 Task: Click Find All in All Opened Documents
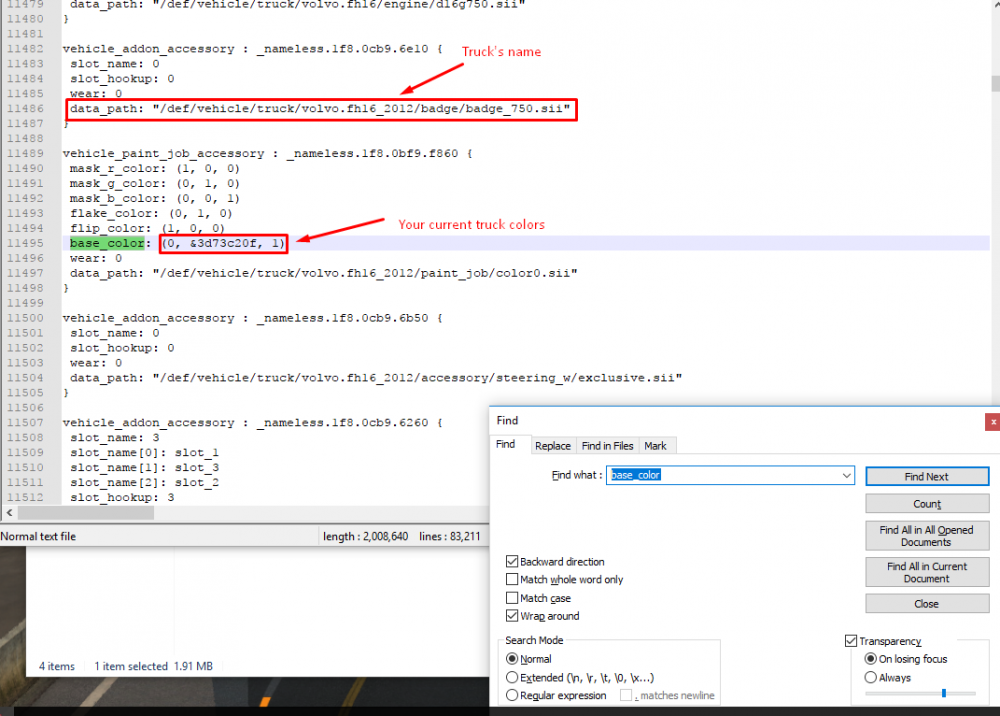926,536
